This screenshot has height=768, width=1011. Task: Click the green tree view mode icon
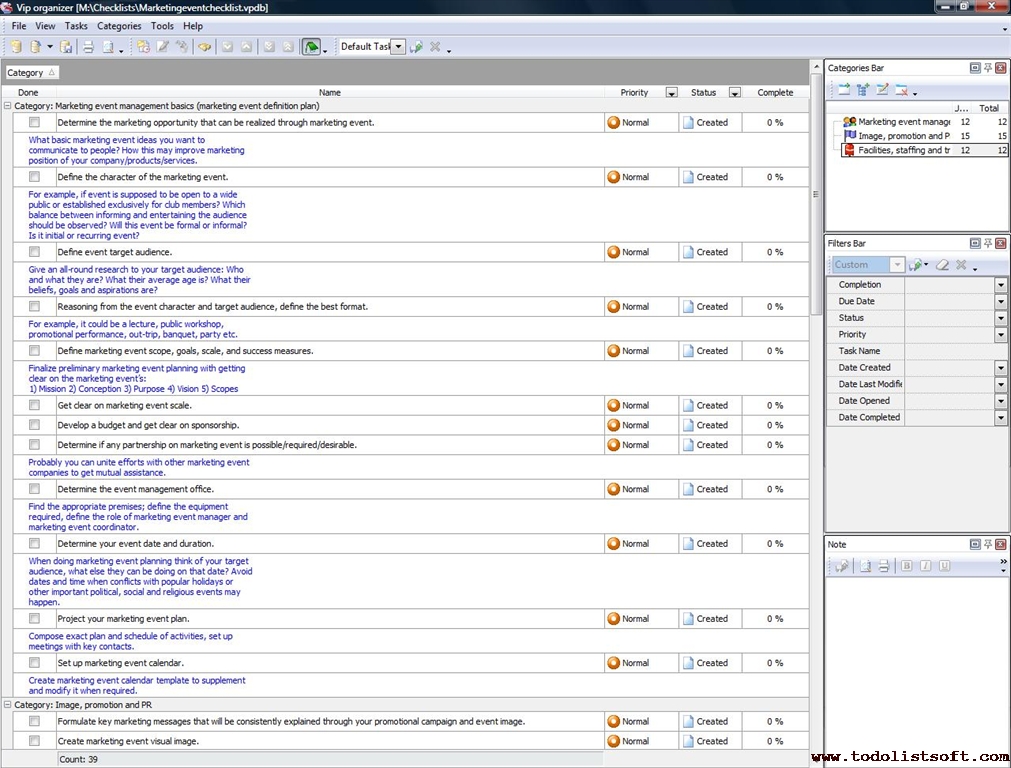pos(311,47)
